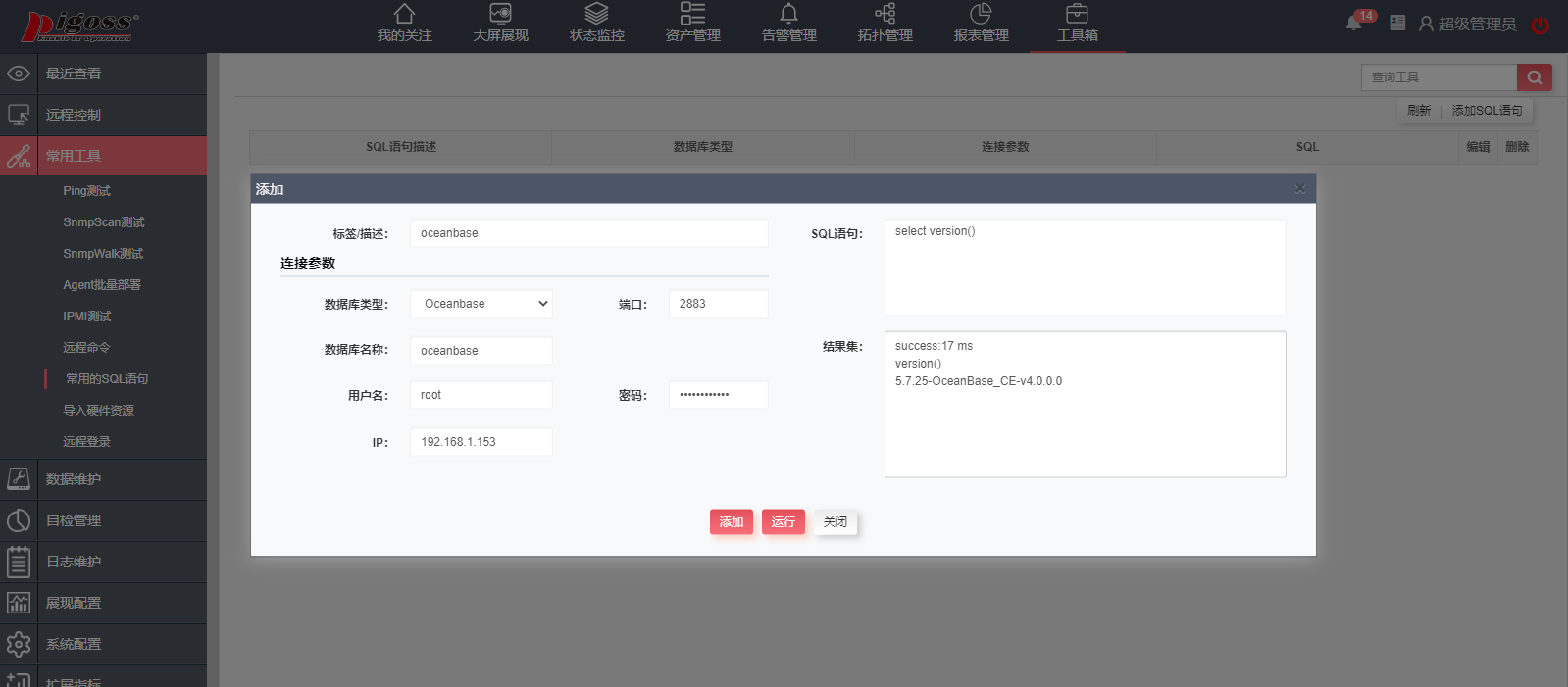Viewport: 1568px width, 687px height.
Task: Click the 运行 run button
Action: pos(784,521)
